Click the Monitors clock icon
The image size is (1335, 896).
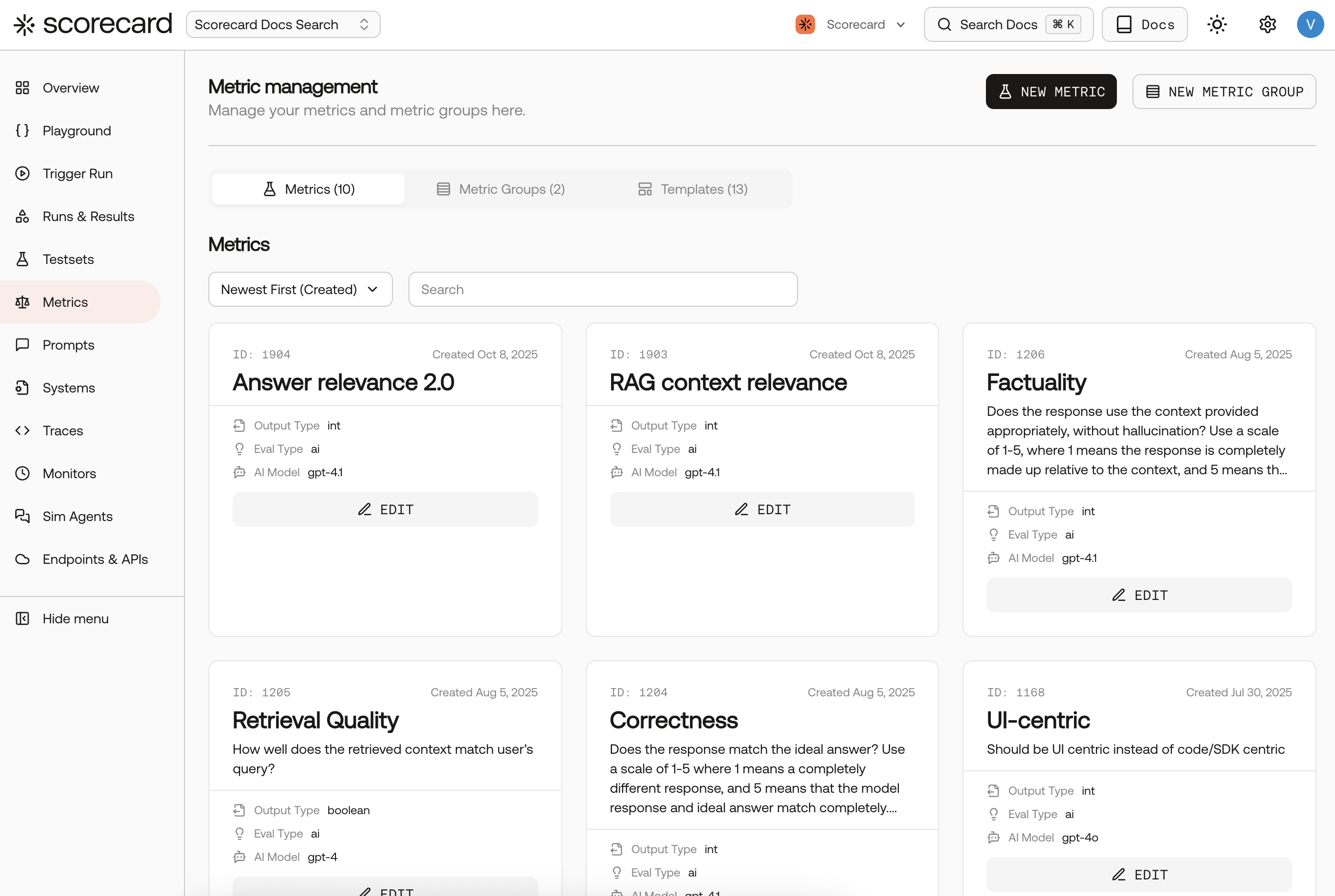pos(22,473)
